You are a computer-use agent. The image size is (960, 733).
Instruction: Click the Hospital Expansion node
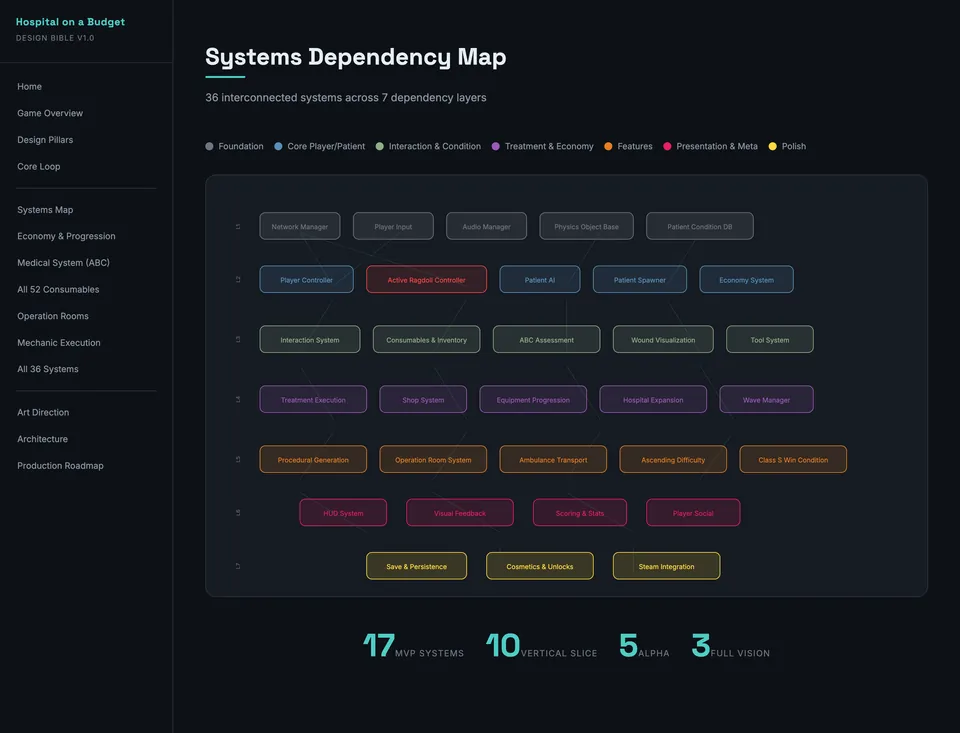pos(653,400)
